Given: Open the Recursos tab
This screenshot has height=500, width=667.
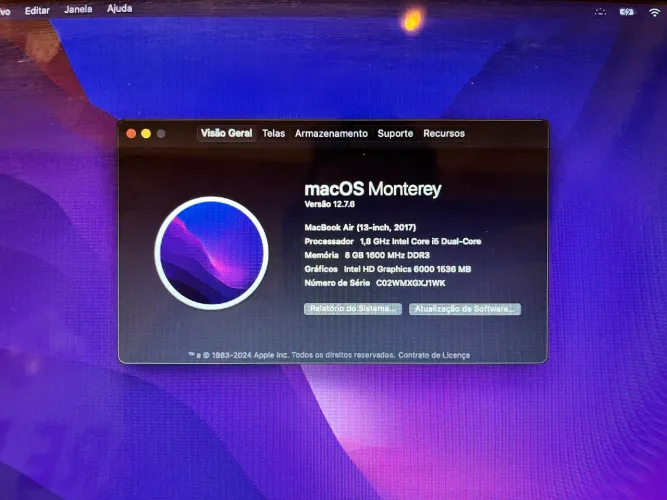Looking at the screenshot, I should [444, 133].
